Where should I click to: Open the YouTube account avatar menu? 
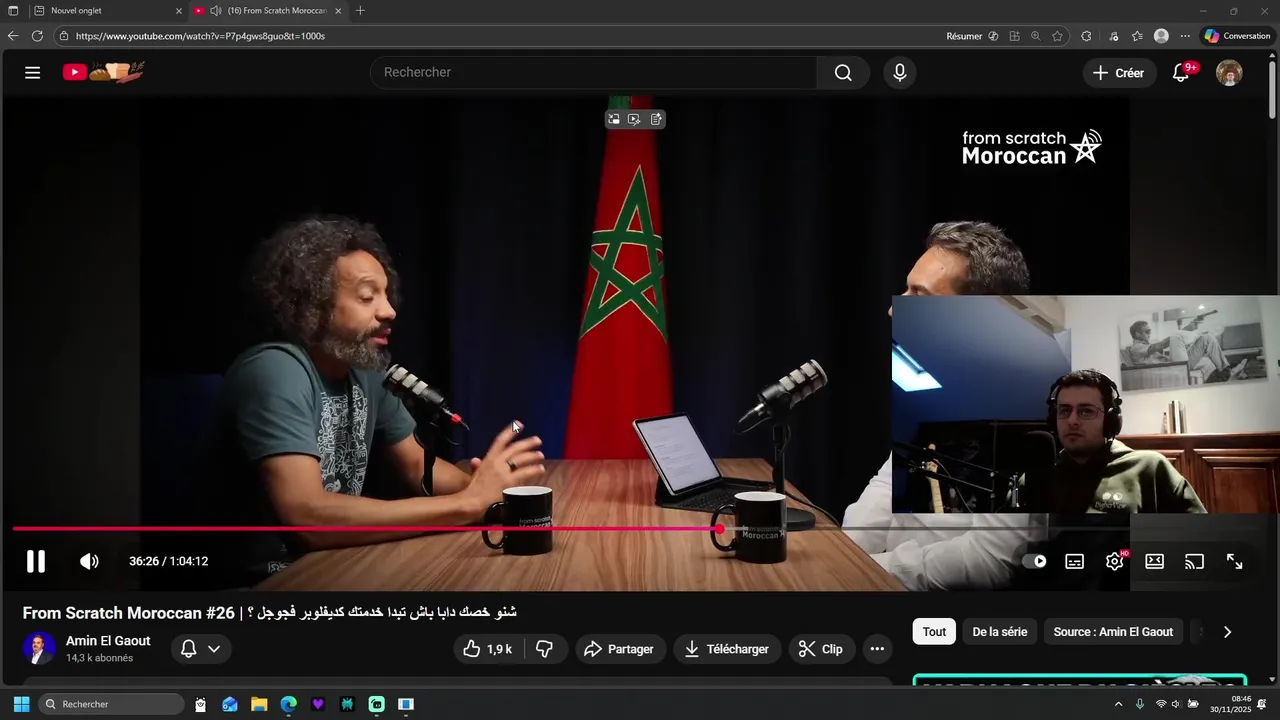point(1229,72)
